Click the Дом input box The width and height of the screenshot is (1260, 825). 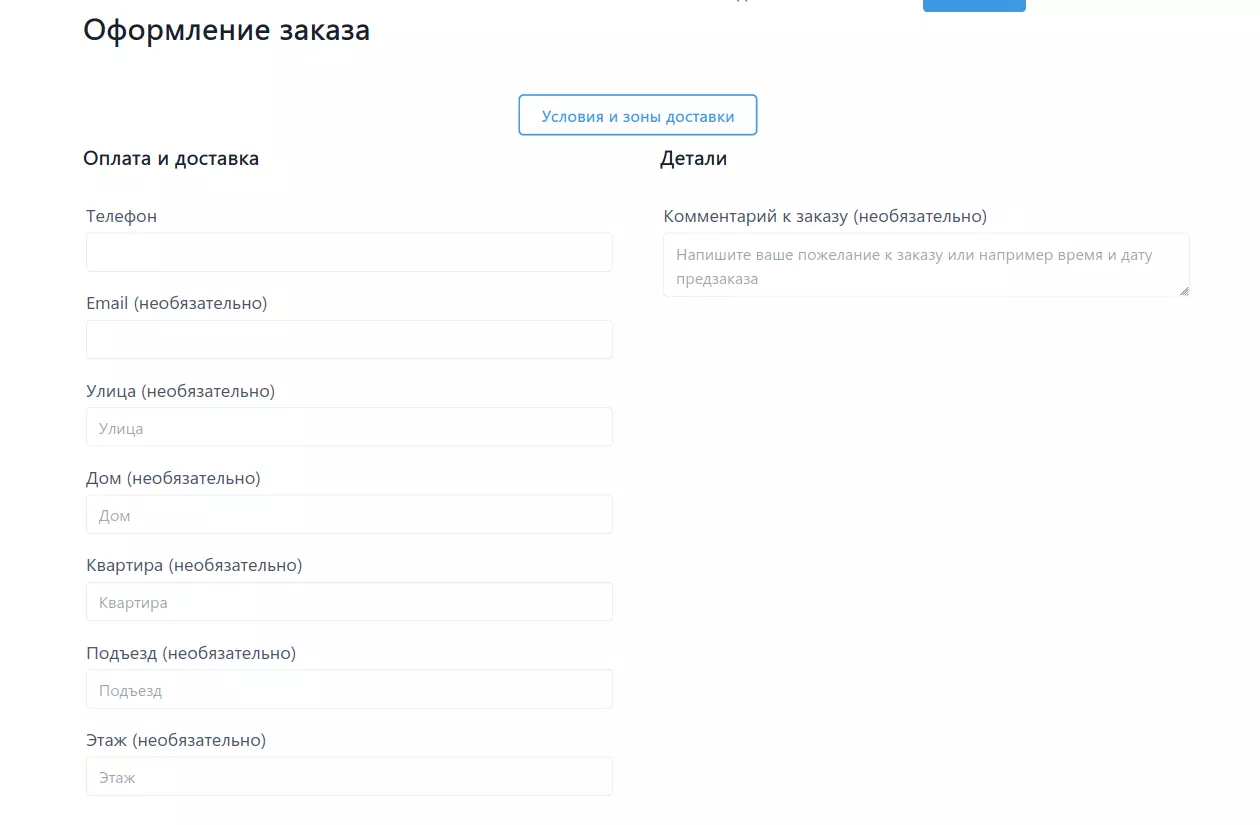point(349,515)
